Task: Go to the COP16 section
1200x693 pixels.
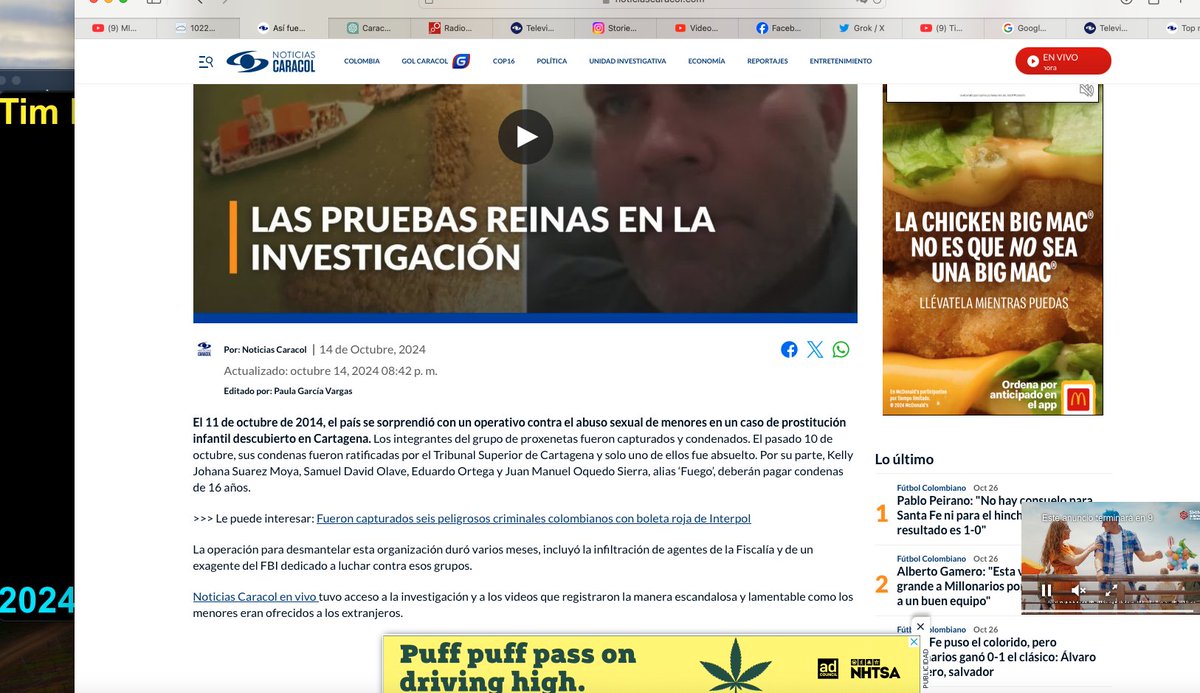Action: tap(503, 61)
